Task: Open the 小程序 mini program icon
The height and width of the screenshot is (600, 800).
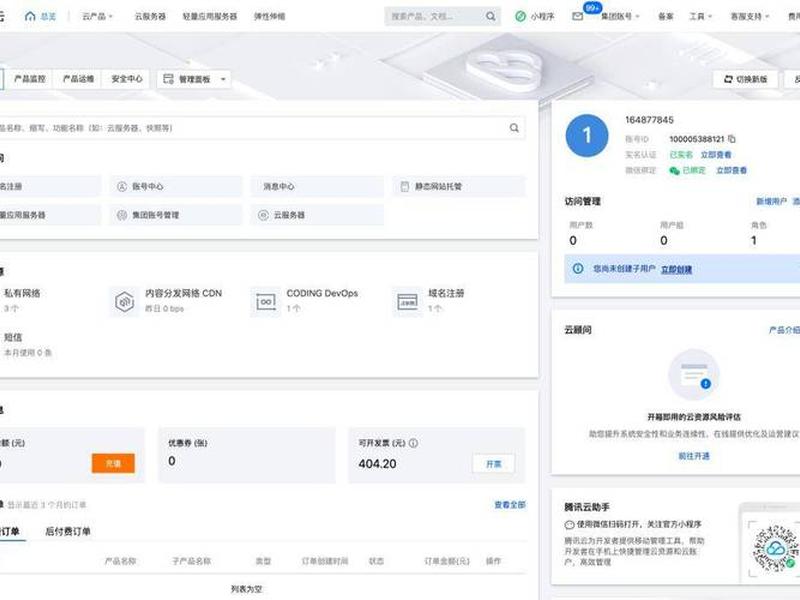Action: [520, 16]
